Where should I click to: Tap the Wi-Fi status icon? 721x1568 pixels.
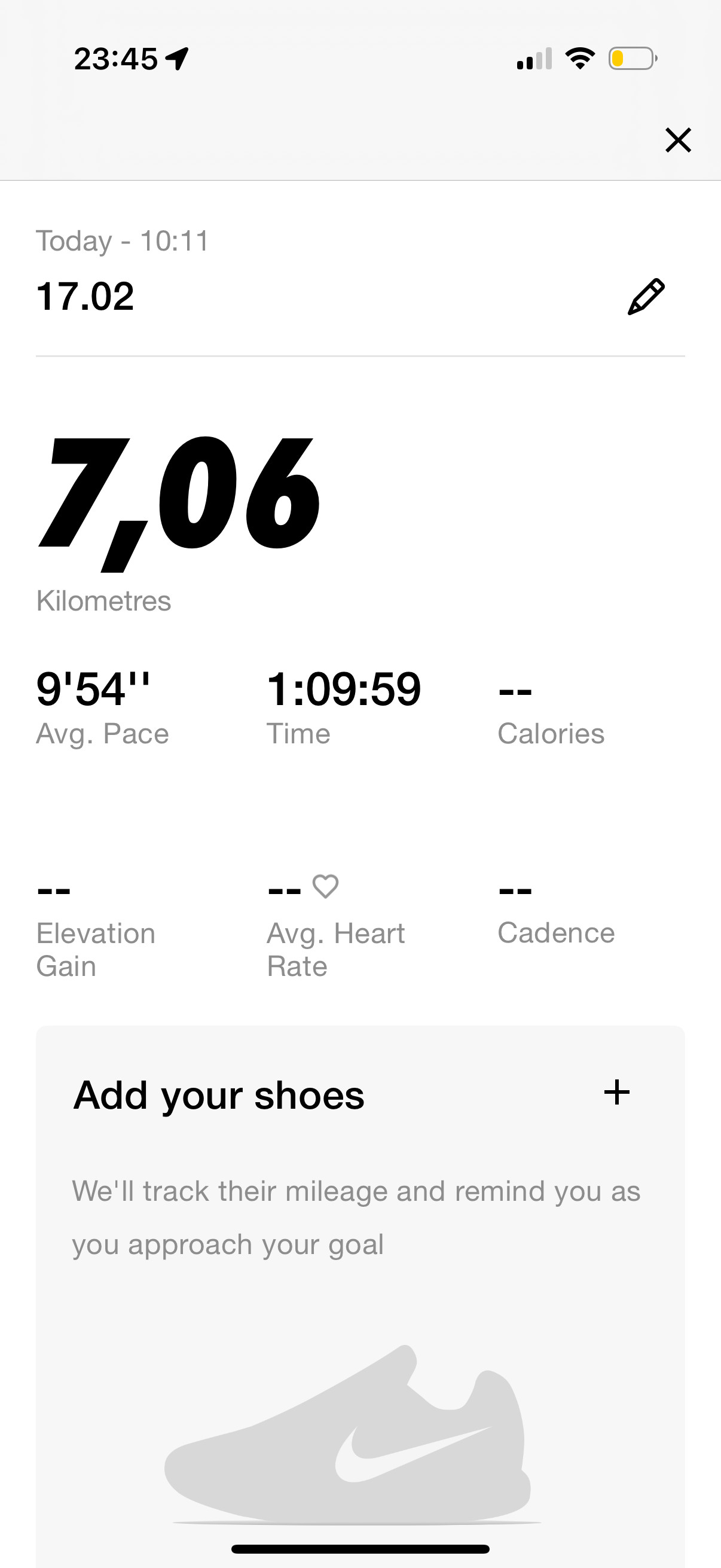tap(580, 59)
